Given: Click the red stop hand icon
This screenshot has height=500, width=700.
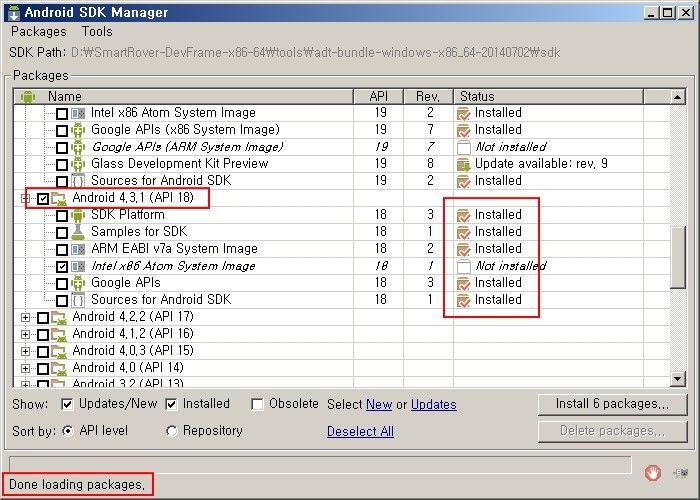Looking at the screenshot, I should pyautogui.click(x=653, y=473).
